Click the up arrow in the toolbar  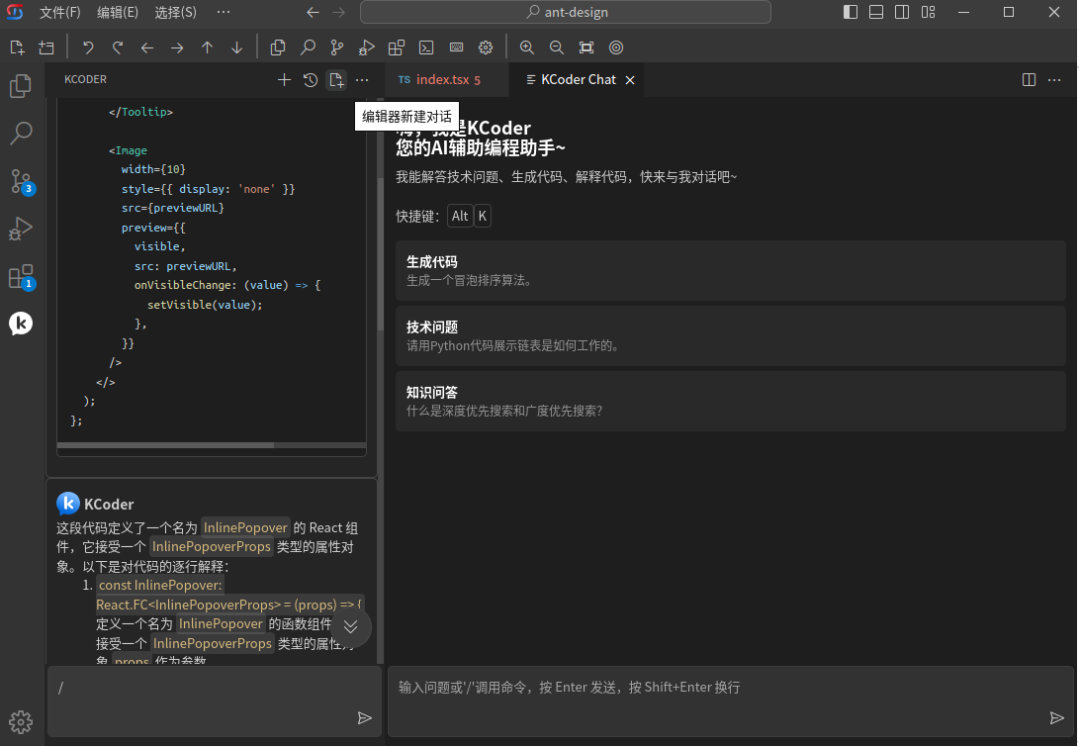207,48
